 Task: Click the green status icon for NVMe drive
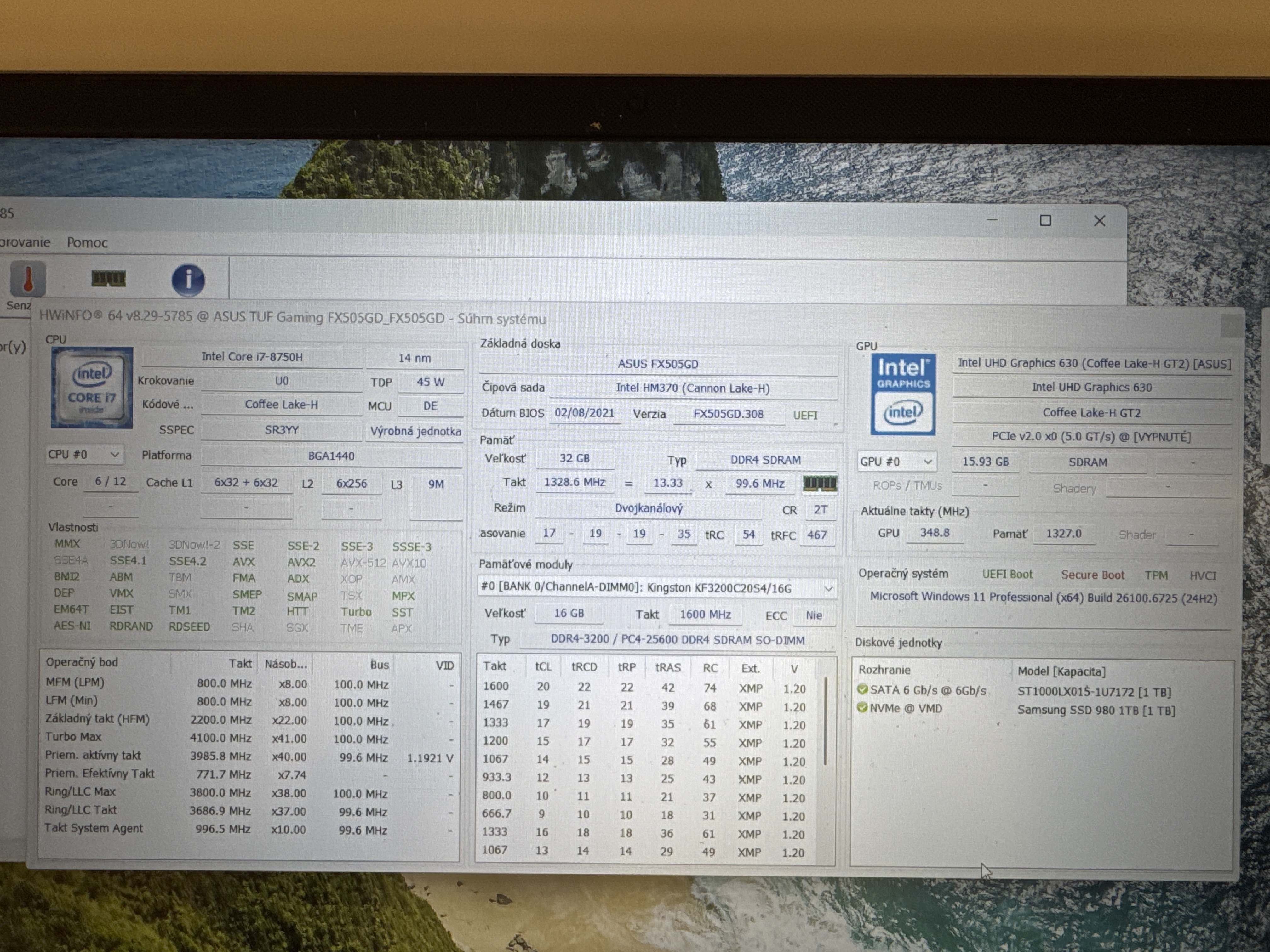[x=862, y=707]
